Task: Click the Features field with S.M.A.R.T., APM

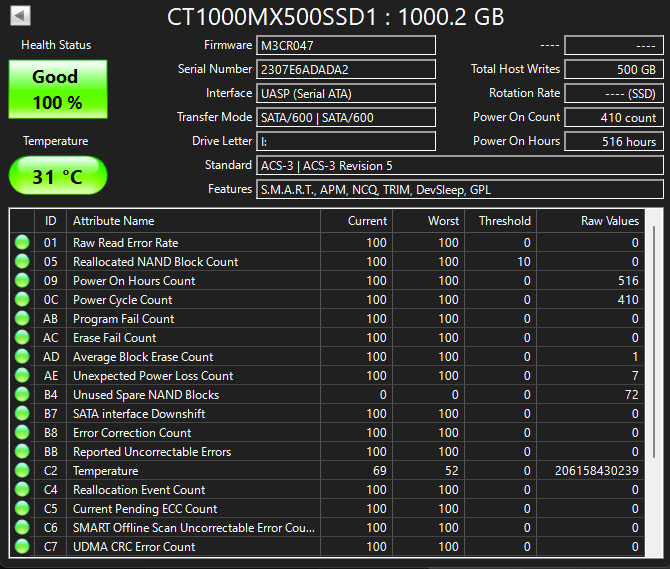Action: 460,189
